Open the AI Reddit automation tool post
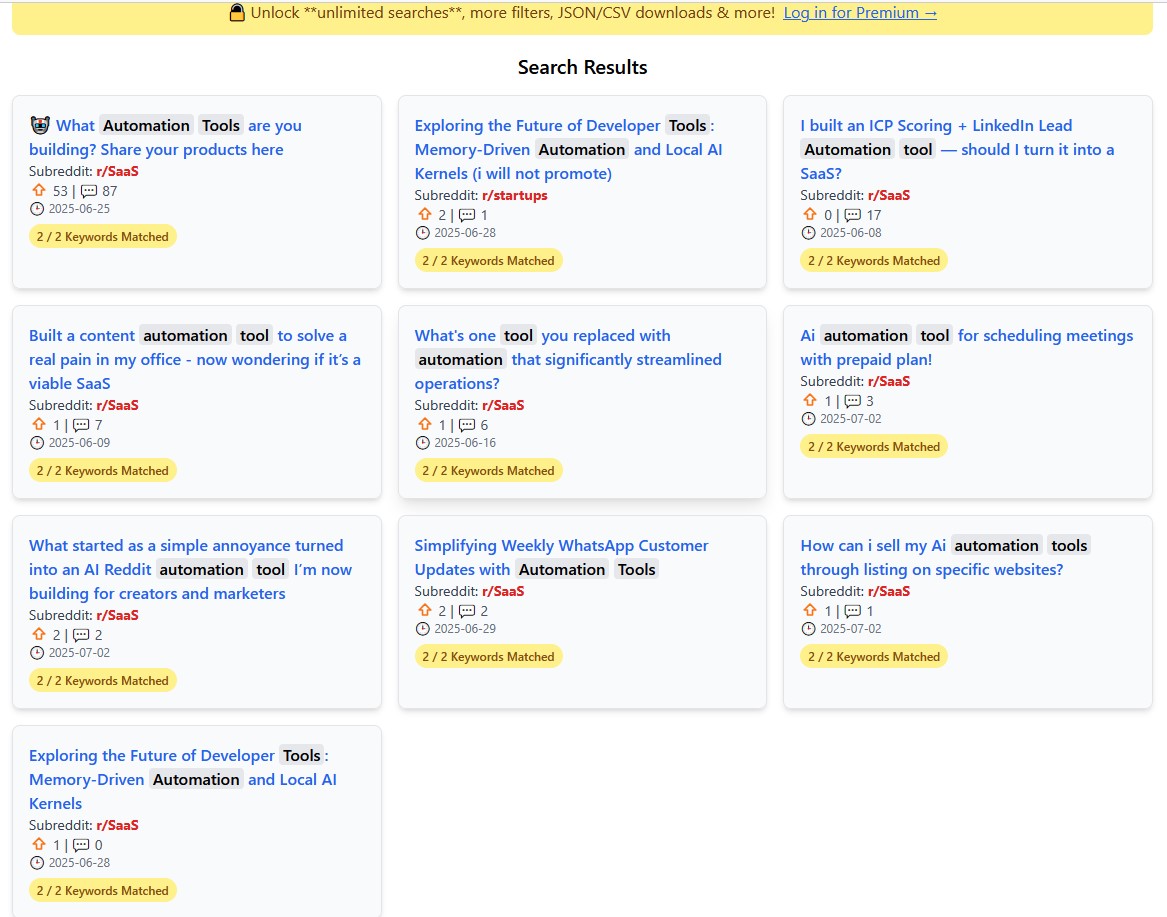This screenshot has height=917, width=1167. click(x=190, y=569)
